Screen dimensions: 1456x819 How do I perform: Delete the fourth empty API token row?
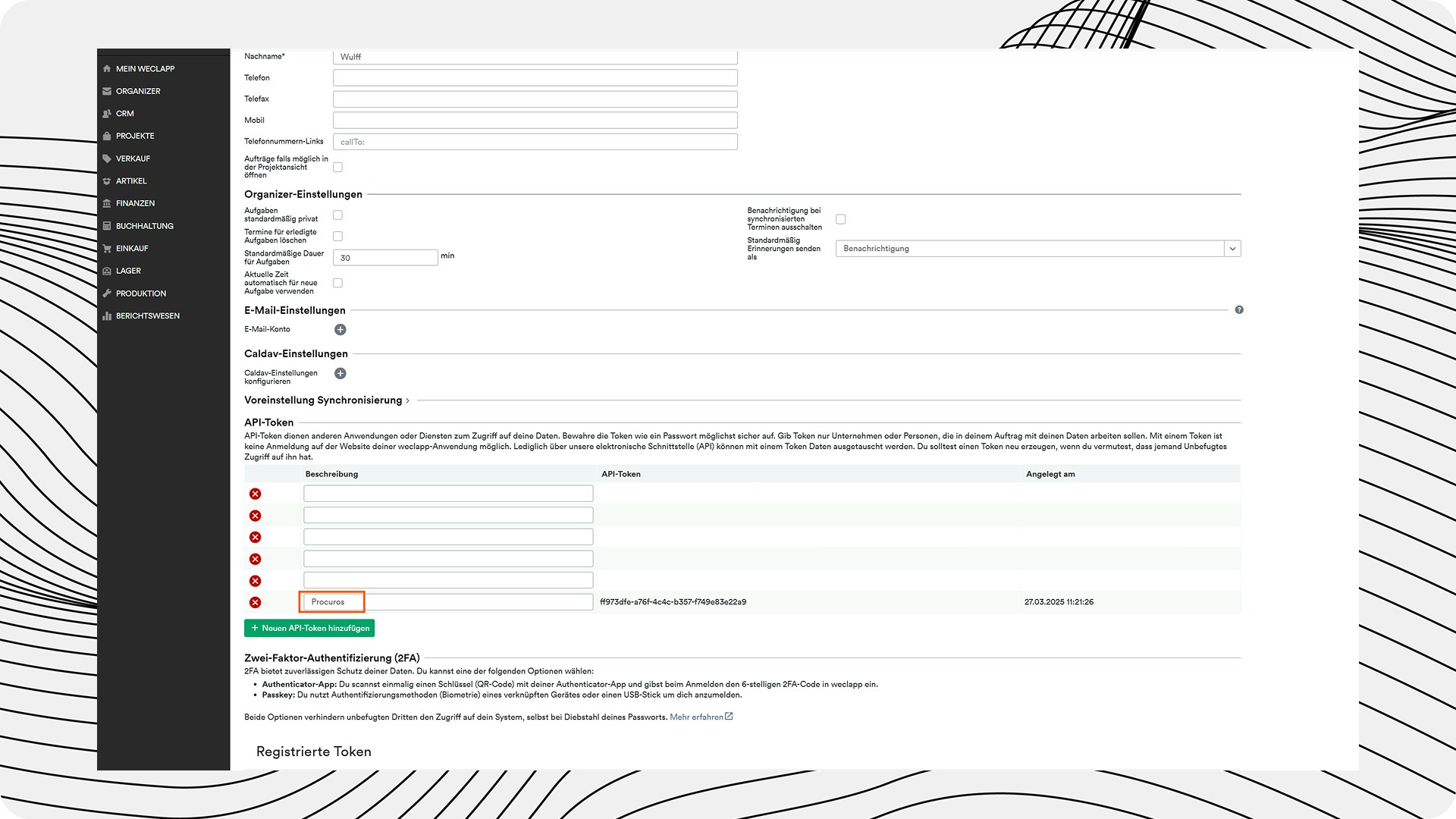click(x=256, y=559)
